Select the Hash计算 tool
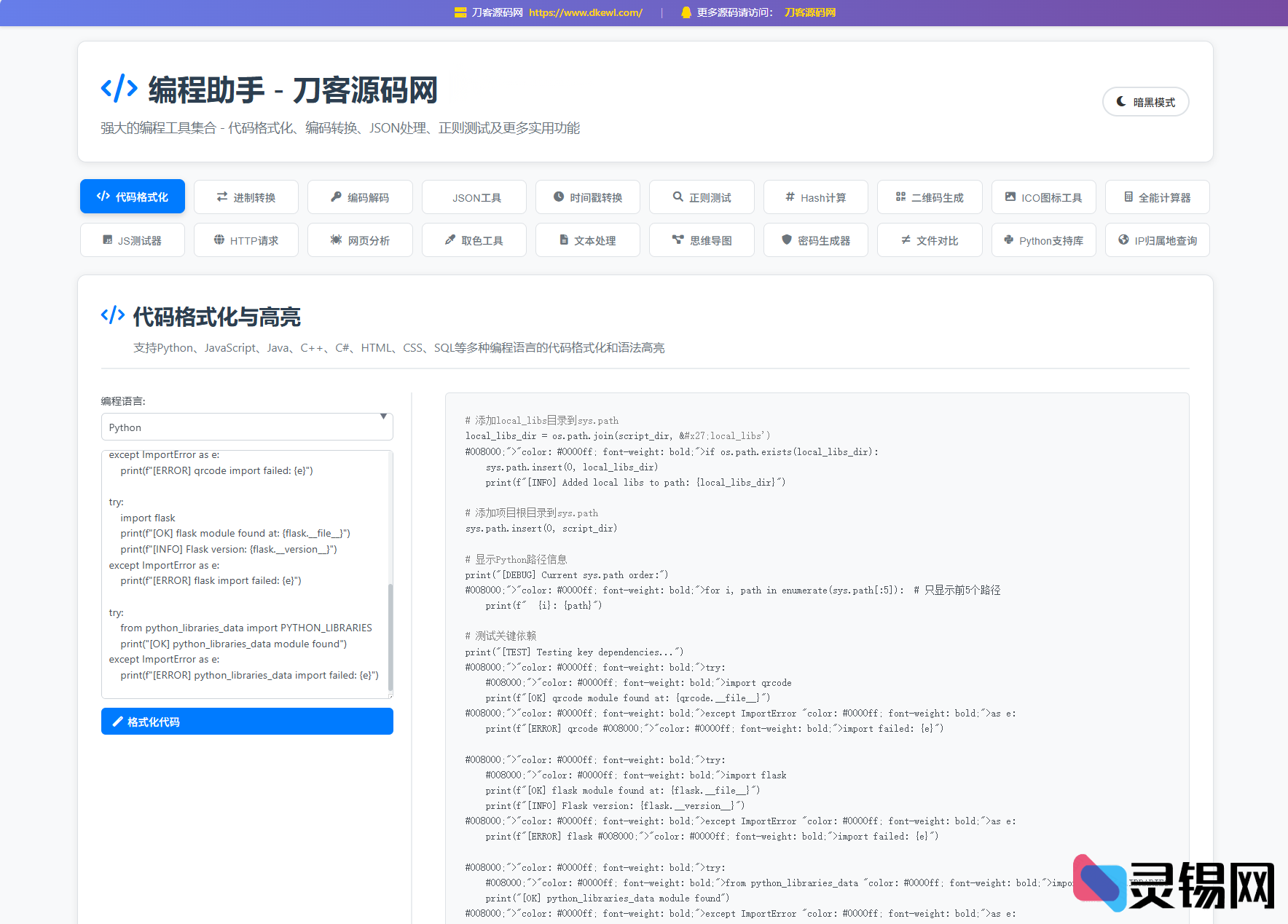 point(815,197)
